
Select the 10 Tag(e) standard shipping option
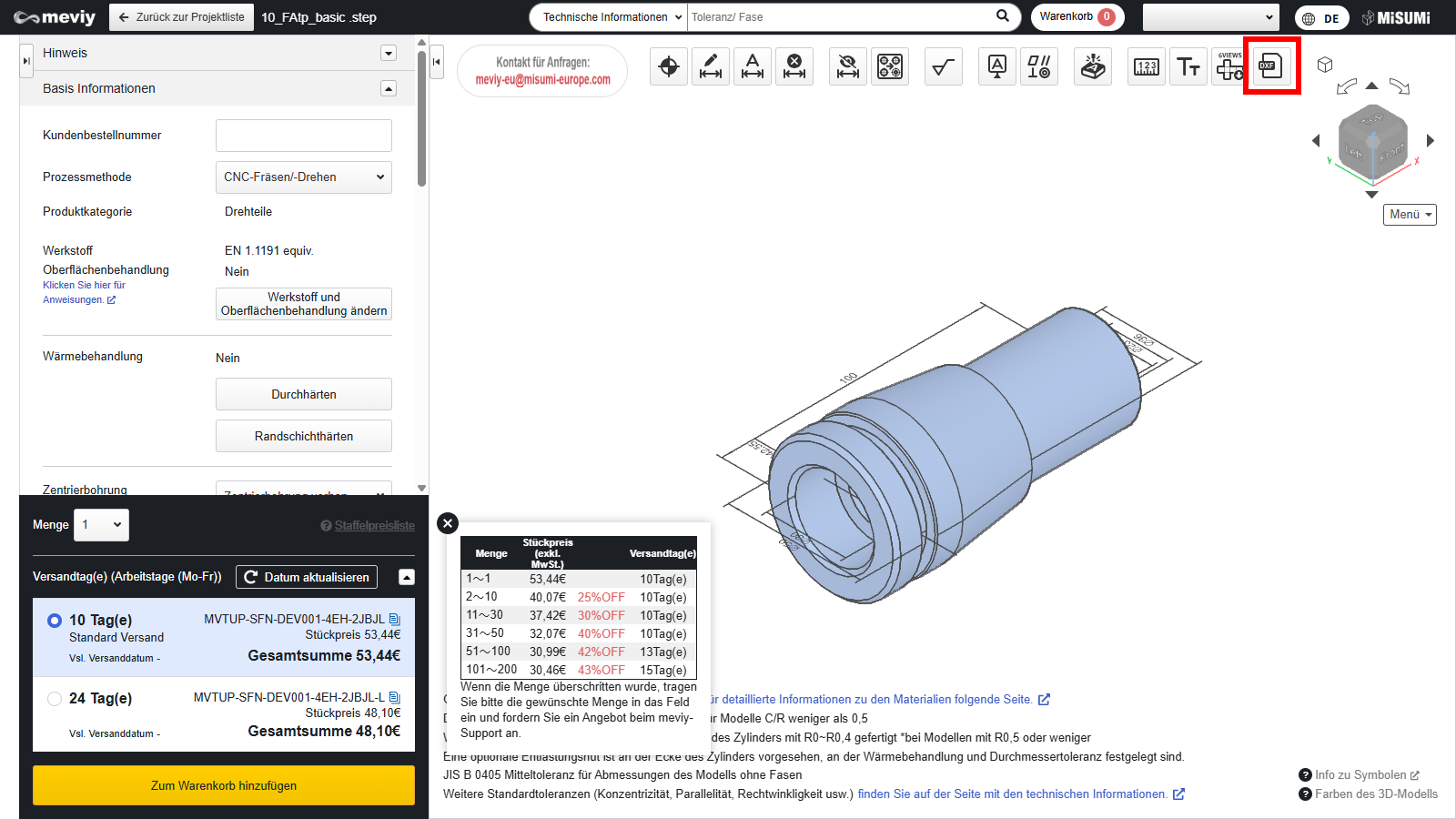55,621
